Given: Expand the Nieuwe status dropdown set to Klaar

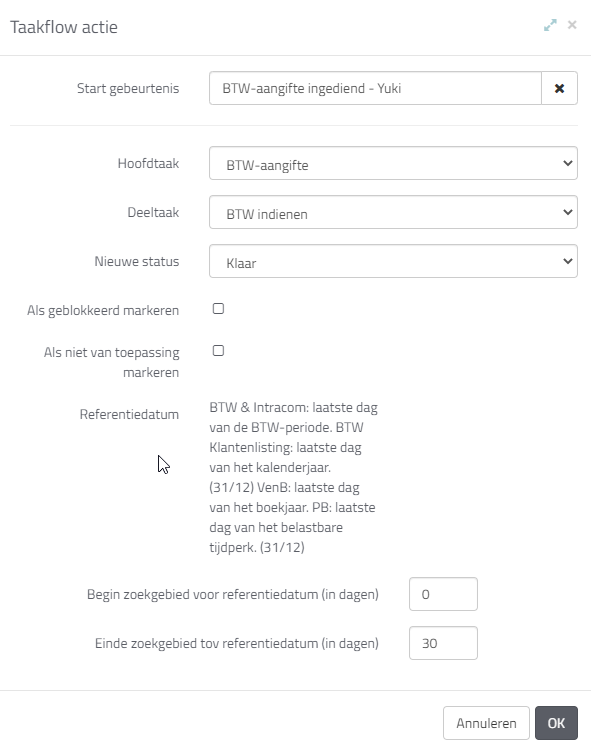Looking at the screenshot, I should [x=394, y=261].
